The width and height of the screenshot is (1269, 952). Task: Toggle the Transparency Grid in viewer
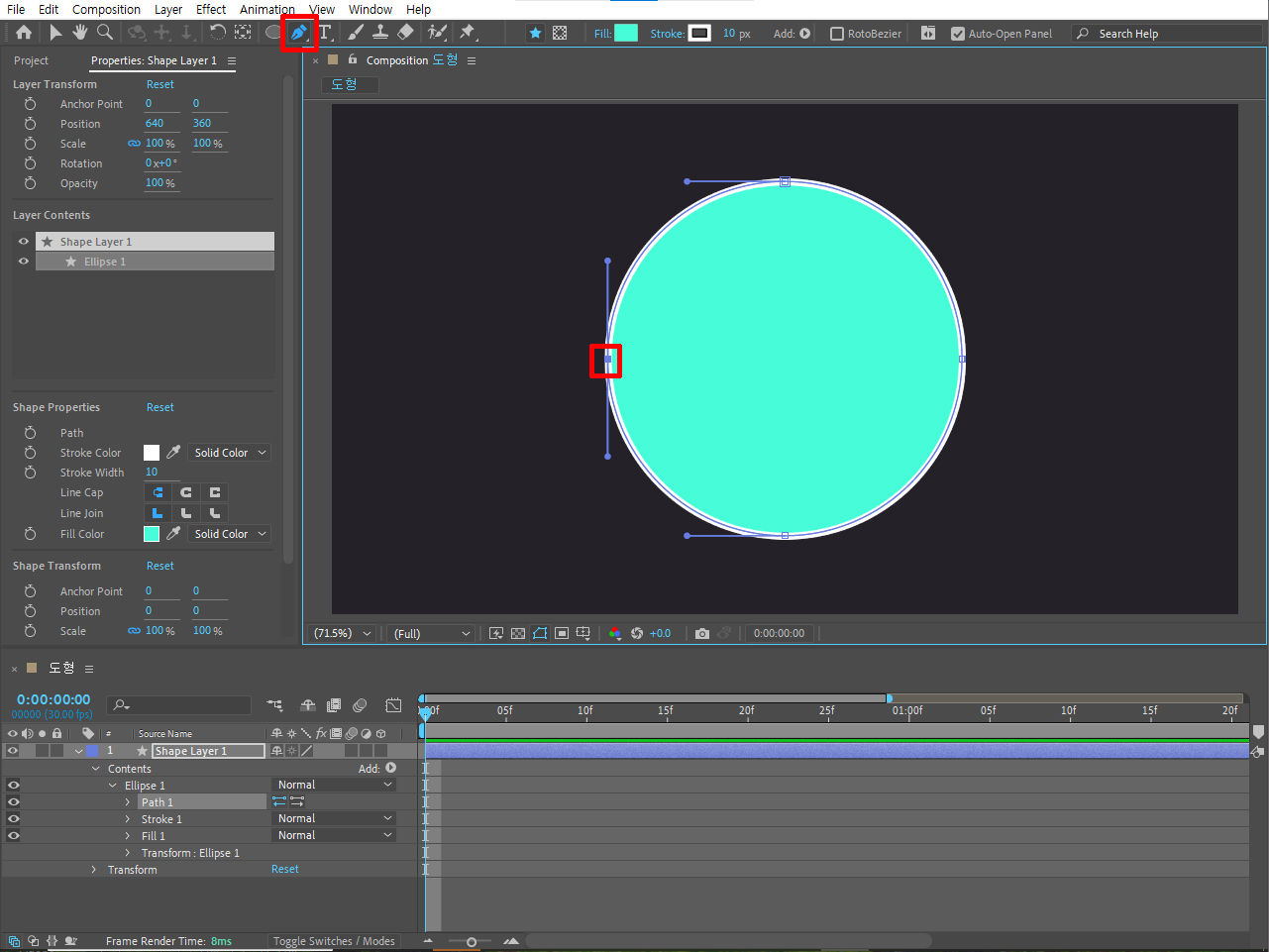point(518,633)
